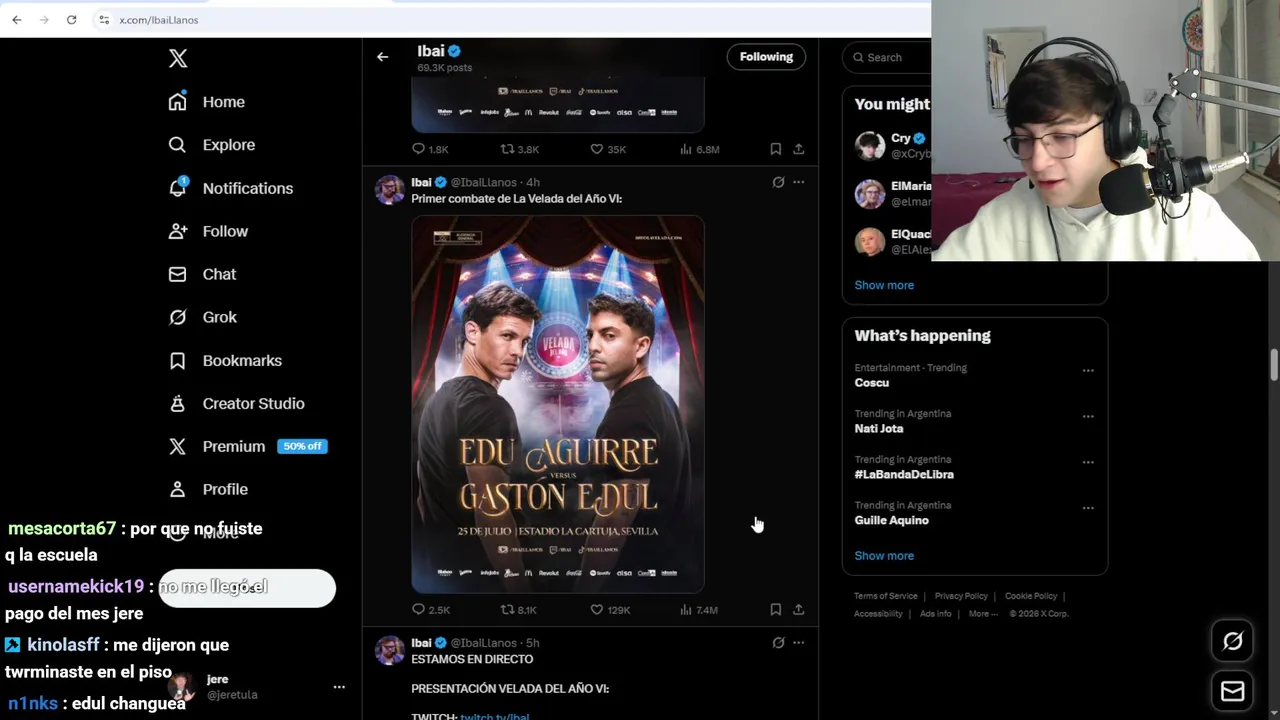This screenshot has width=1280, height=720.
Task: Like the post with 35K likes
Action: (607, 149)
